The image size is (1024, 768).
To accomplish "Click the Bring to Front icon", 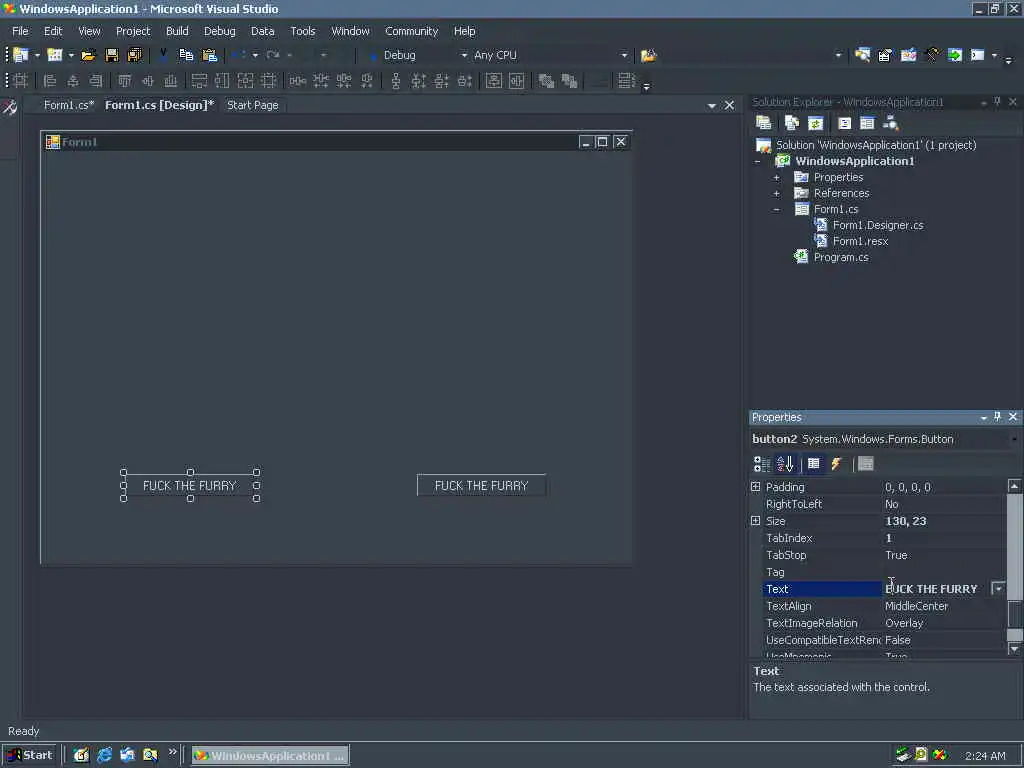I will [x=546, y=81].
